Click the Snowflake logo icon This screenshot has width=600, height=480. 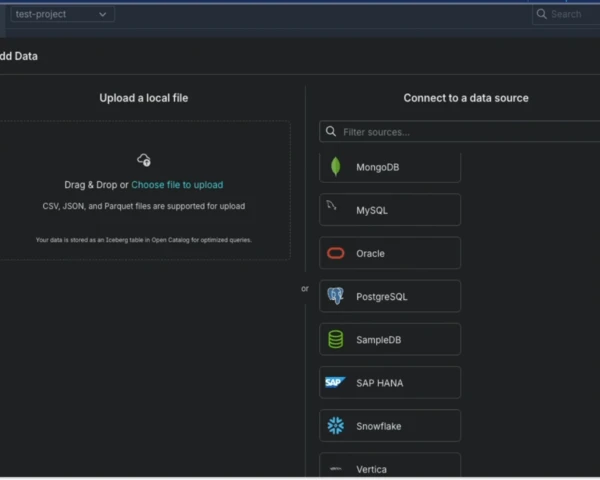[336, 426]
